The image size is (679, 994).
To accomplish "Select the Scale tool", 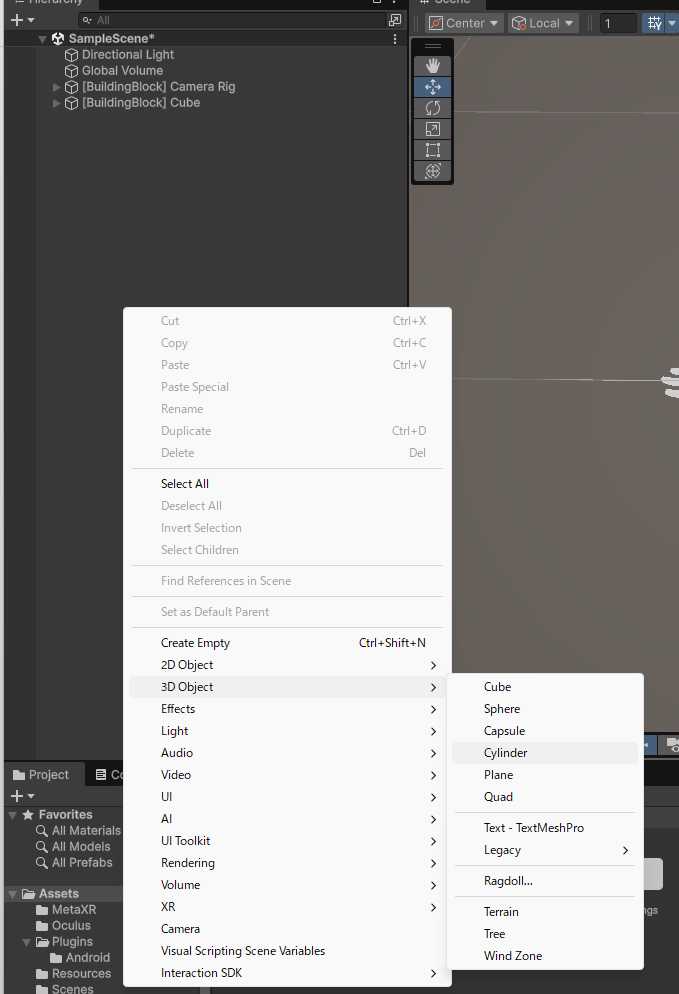I will [x=433, y=129].
